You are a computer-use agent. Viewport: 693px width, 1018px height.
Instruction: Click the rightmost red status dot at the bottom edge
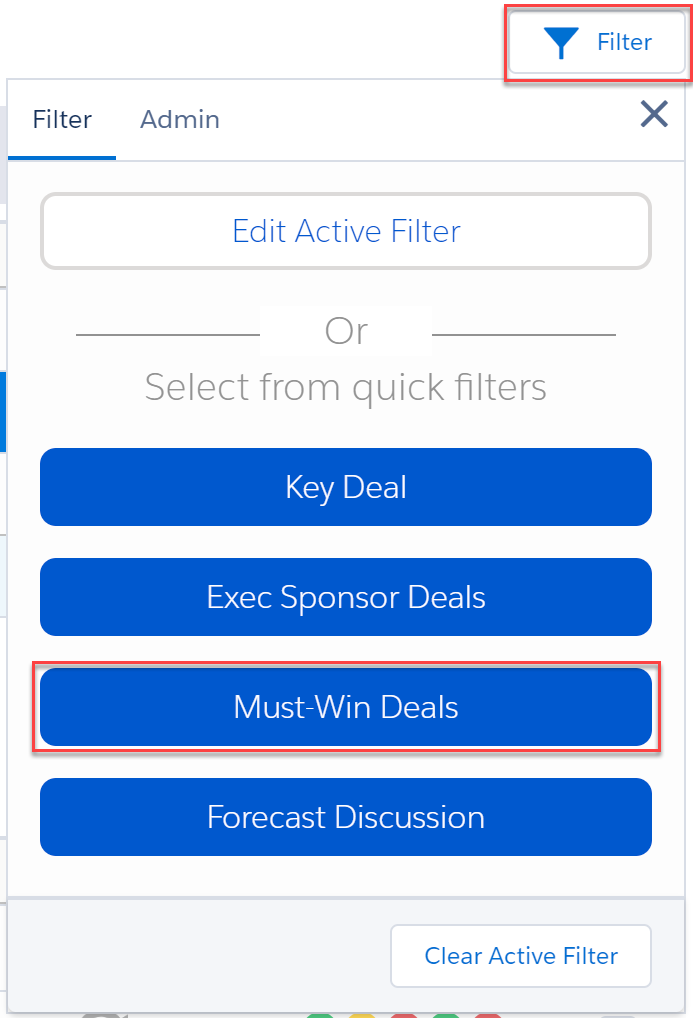[488, 1015]
